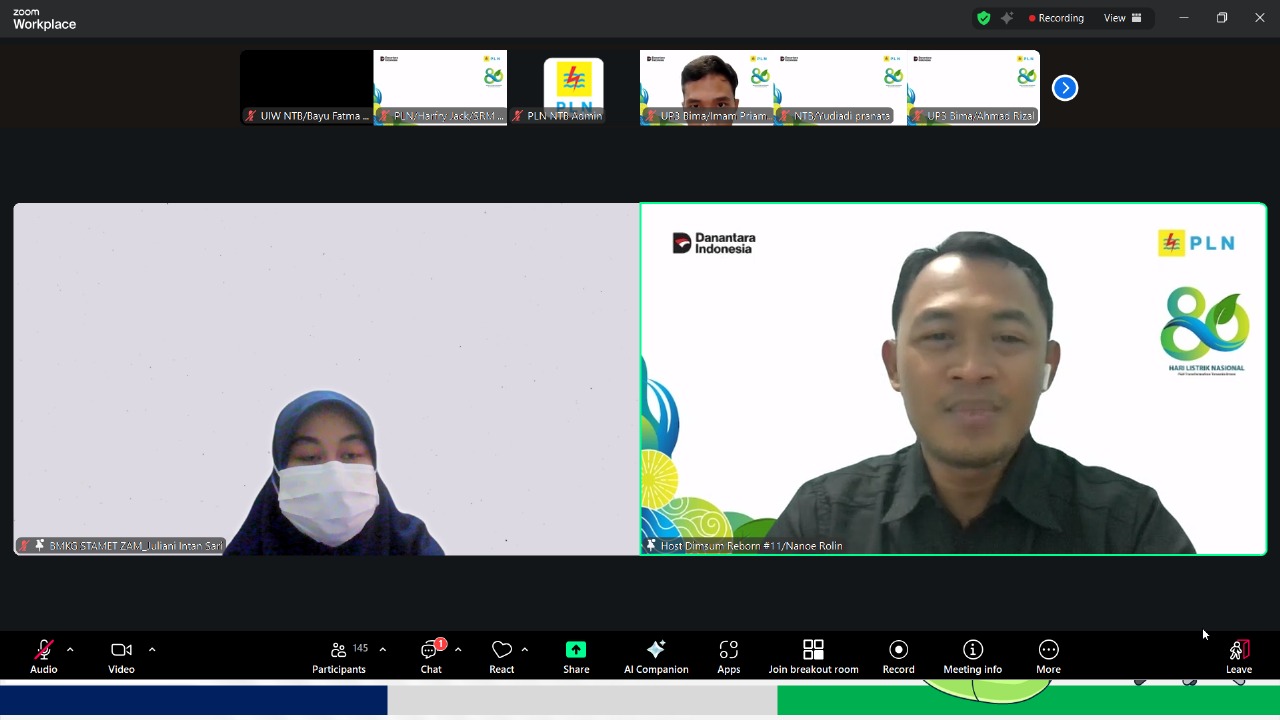Open the Chat panel
Viewport: 1280px width, 720px height.
[431, 656]
